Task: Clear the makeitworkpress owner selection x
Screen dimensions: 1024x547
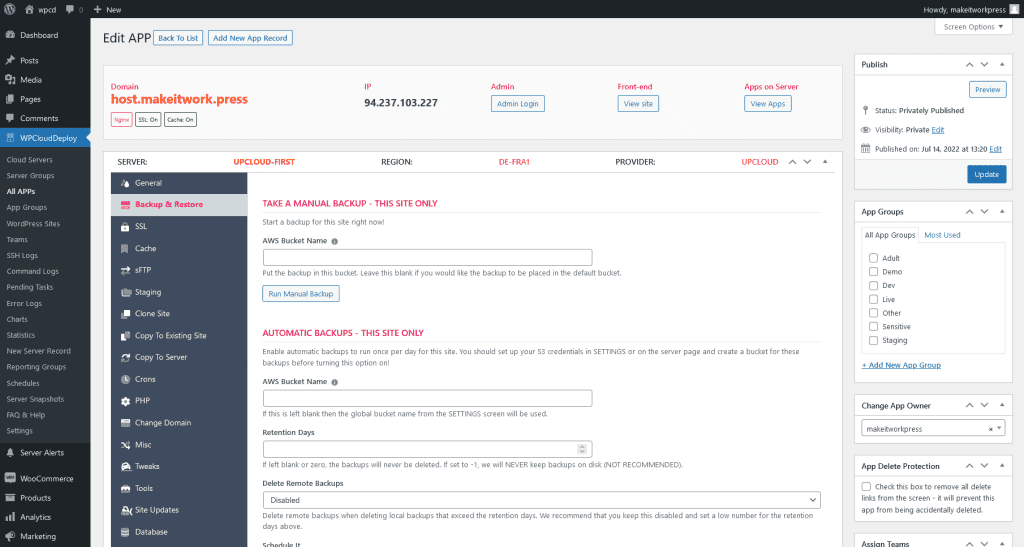Action: point(990,429)
